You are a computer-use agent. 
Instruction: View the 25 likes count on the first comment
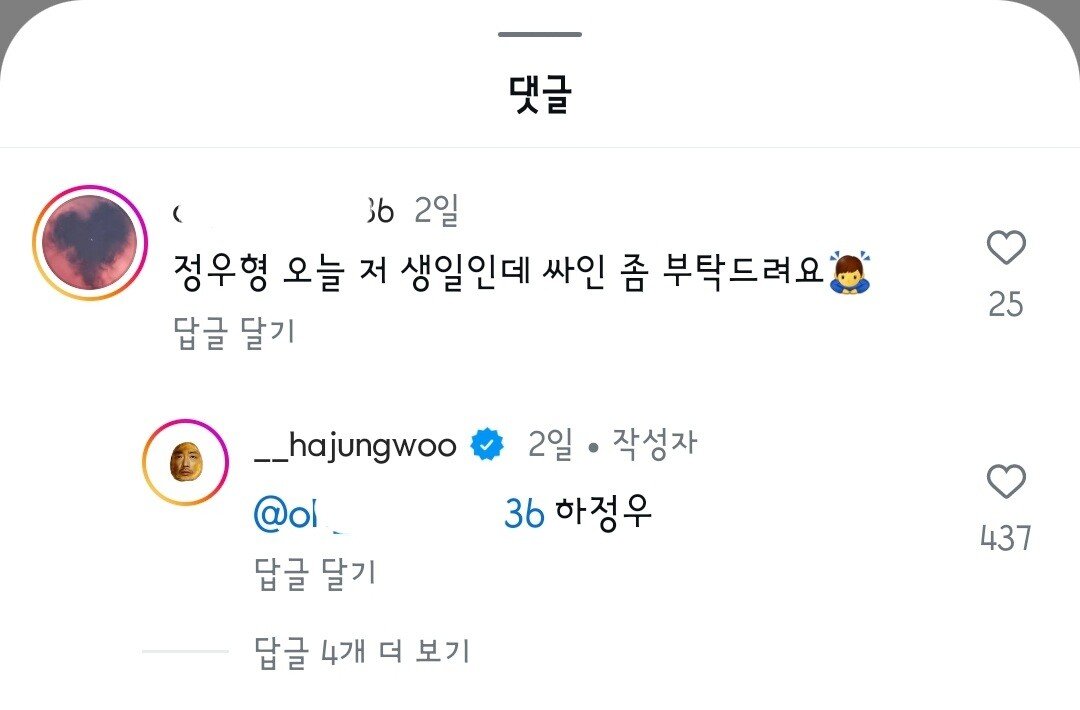pos(1006,304)
